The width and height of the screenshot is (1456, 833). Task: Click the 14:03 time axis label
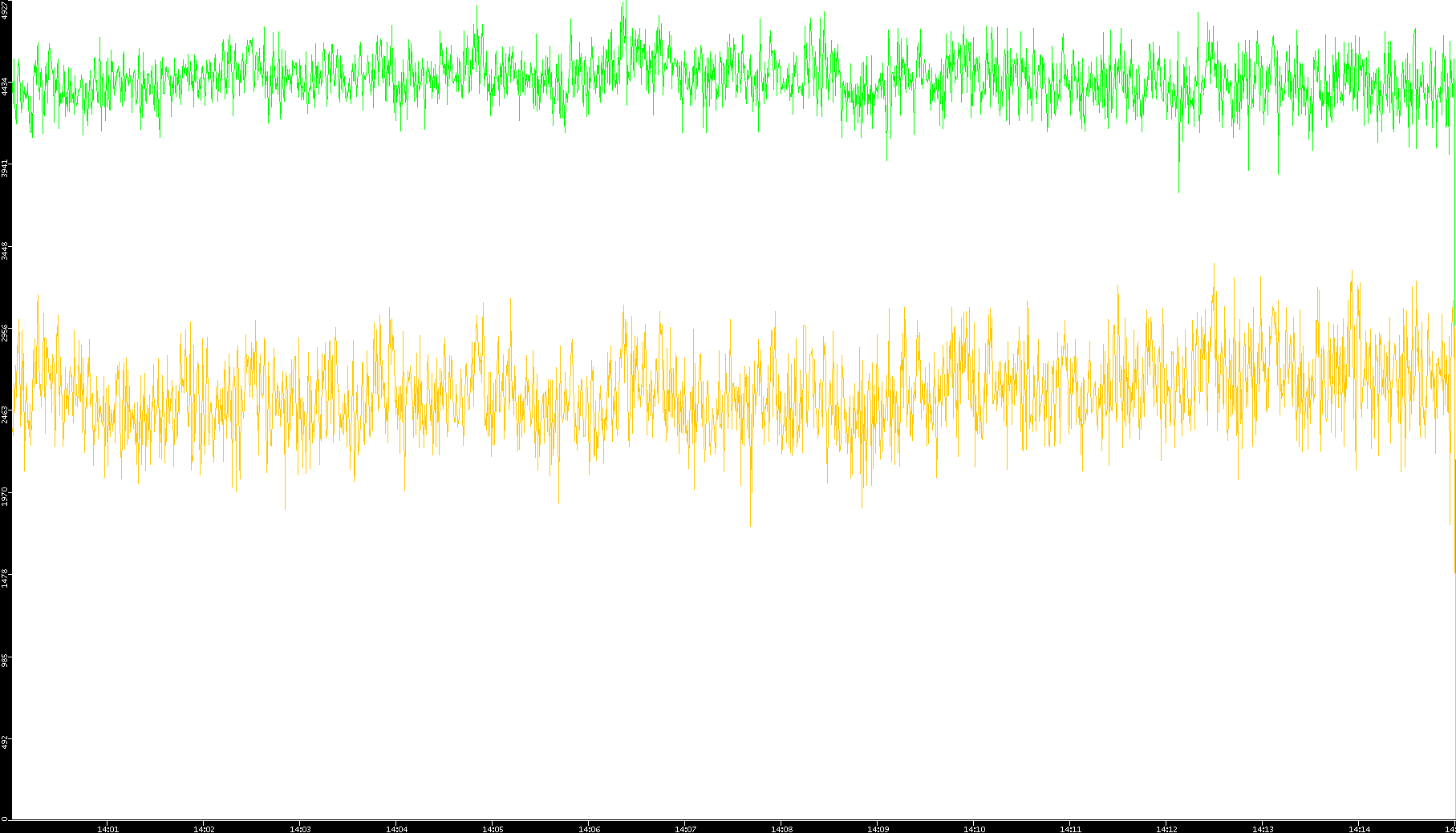[x=300, y=829]
